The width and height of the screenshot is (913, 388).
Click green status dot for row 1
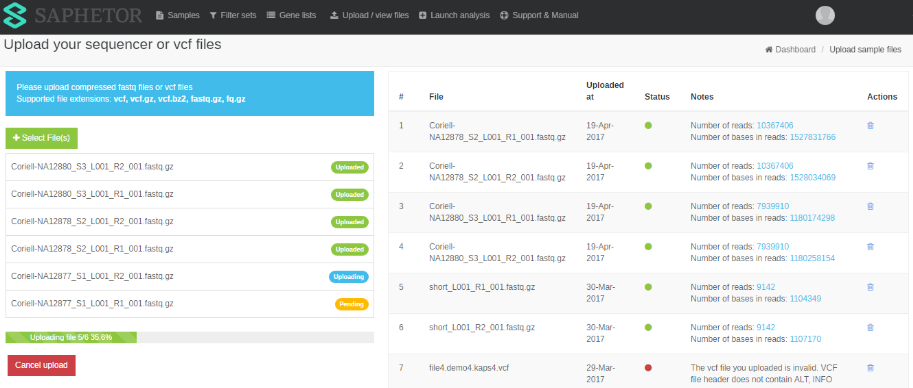click(x=648, y=125)
